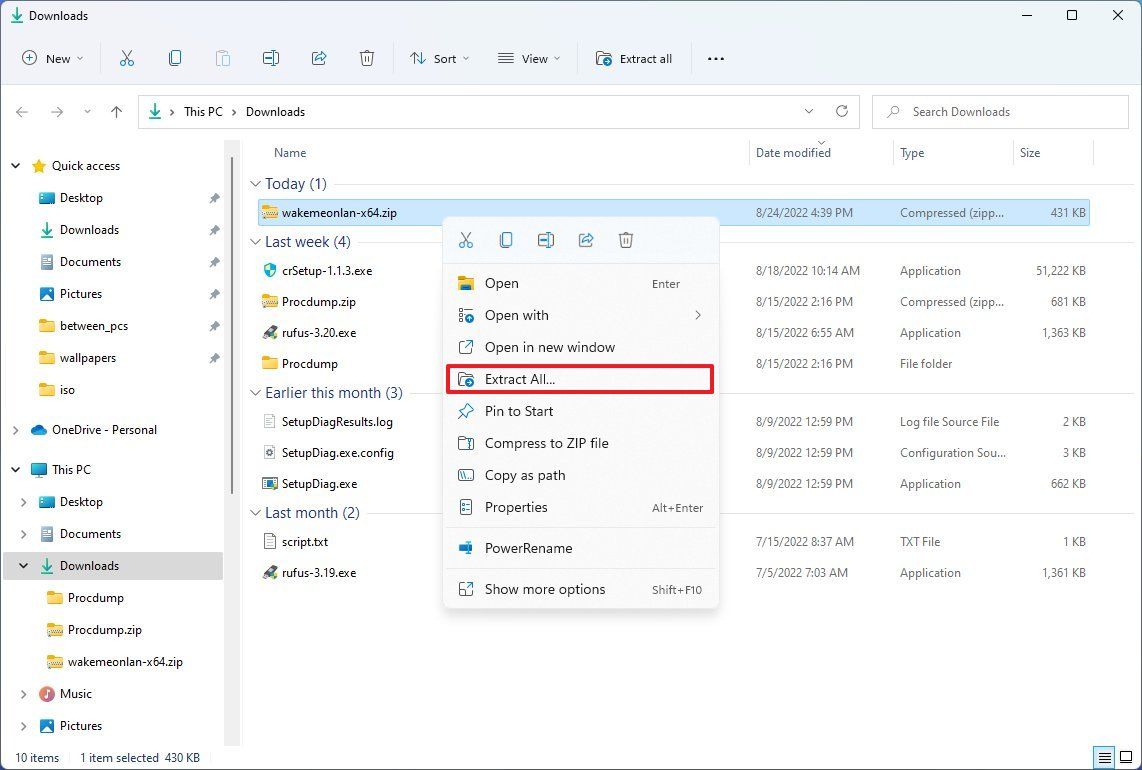Open the Sort dropdown
Image resolution: width=1142 pixels, height=770 pixels.
pos(438,58)
